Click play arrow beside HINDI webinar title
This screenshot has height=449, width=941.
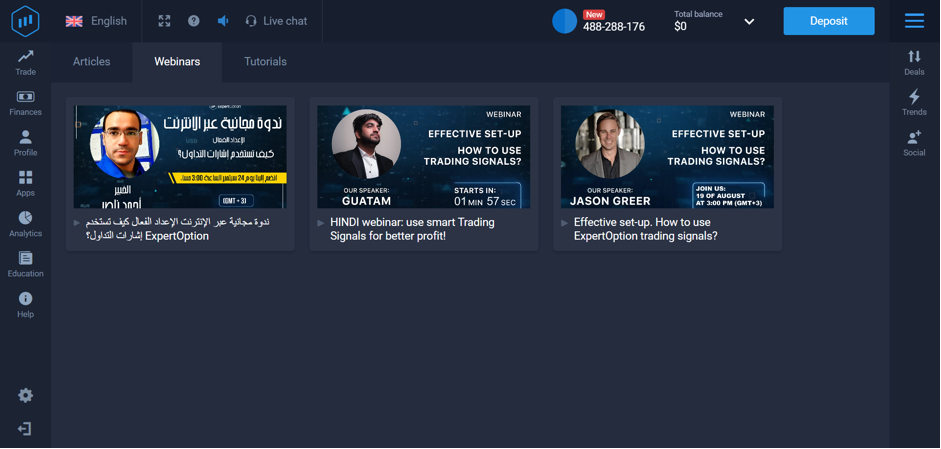coord(321,223)
